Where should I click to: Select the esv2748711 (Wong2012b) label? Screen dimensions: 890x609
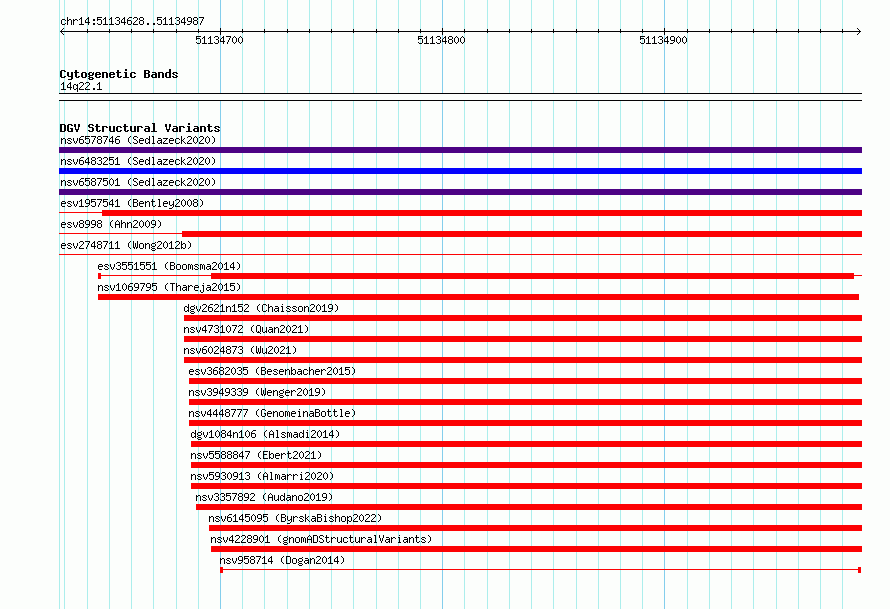tap(126, 245)
